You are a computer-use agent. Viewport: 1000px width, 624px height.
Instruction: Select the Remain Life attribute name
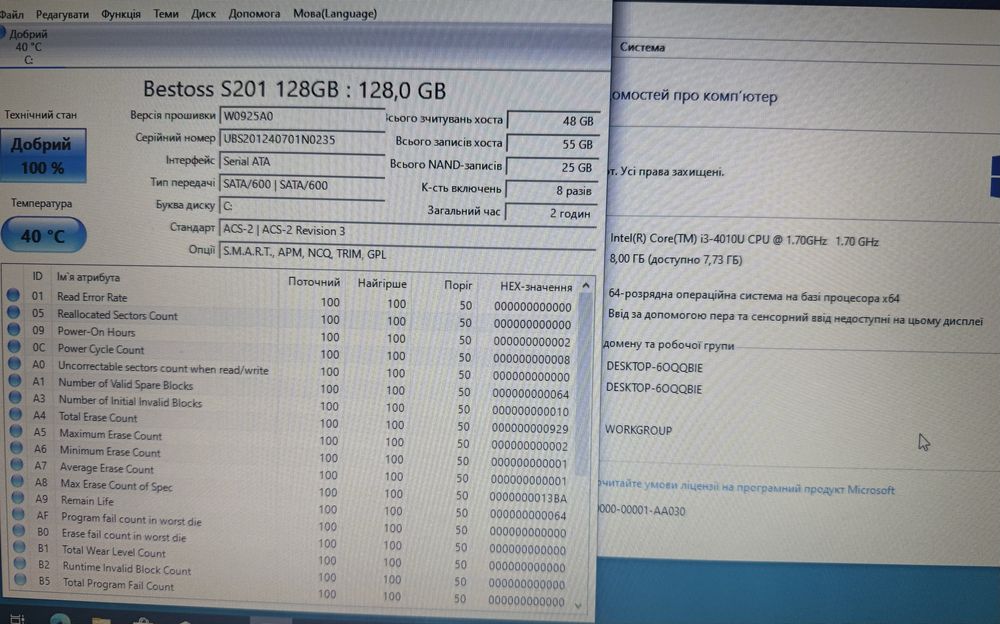pyautogui.click(x=87, y=501)
